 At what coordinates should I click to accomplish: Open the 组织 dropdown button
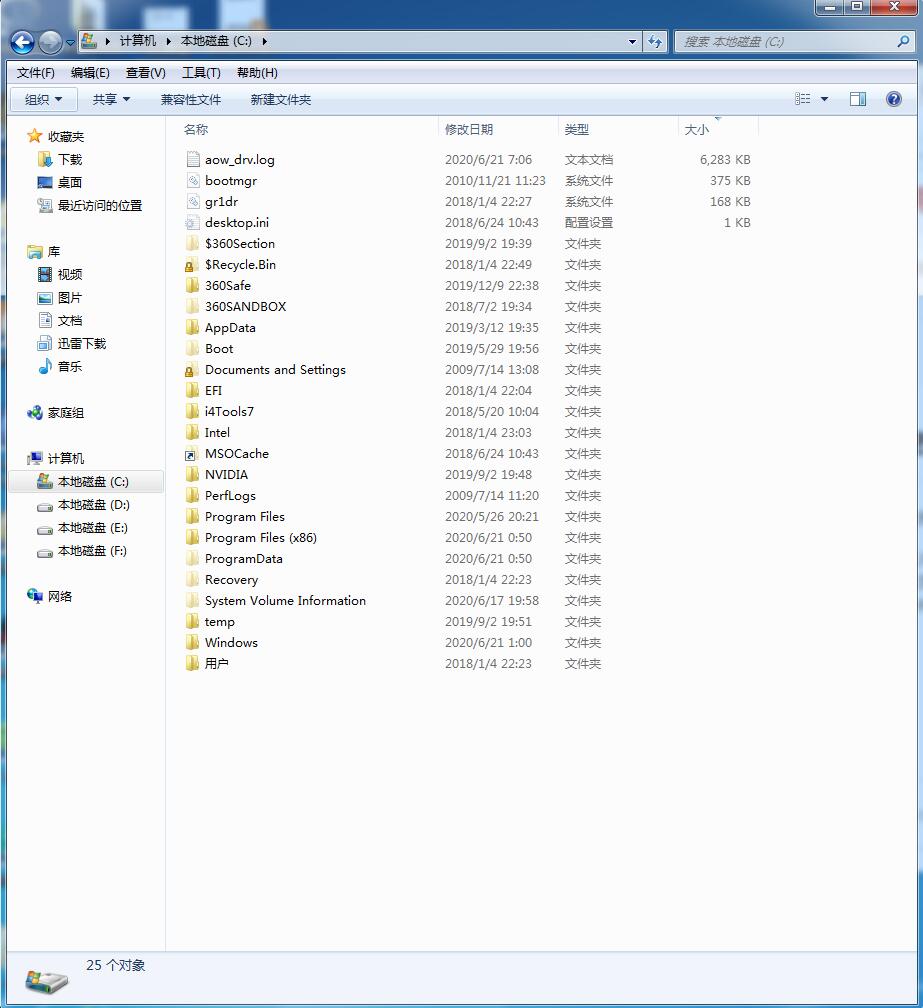pyautogui.click(x=44, y=100)
